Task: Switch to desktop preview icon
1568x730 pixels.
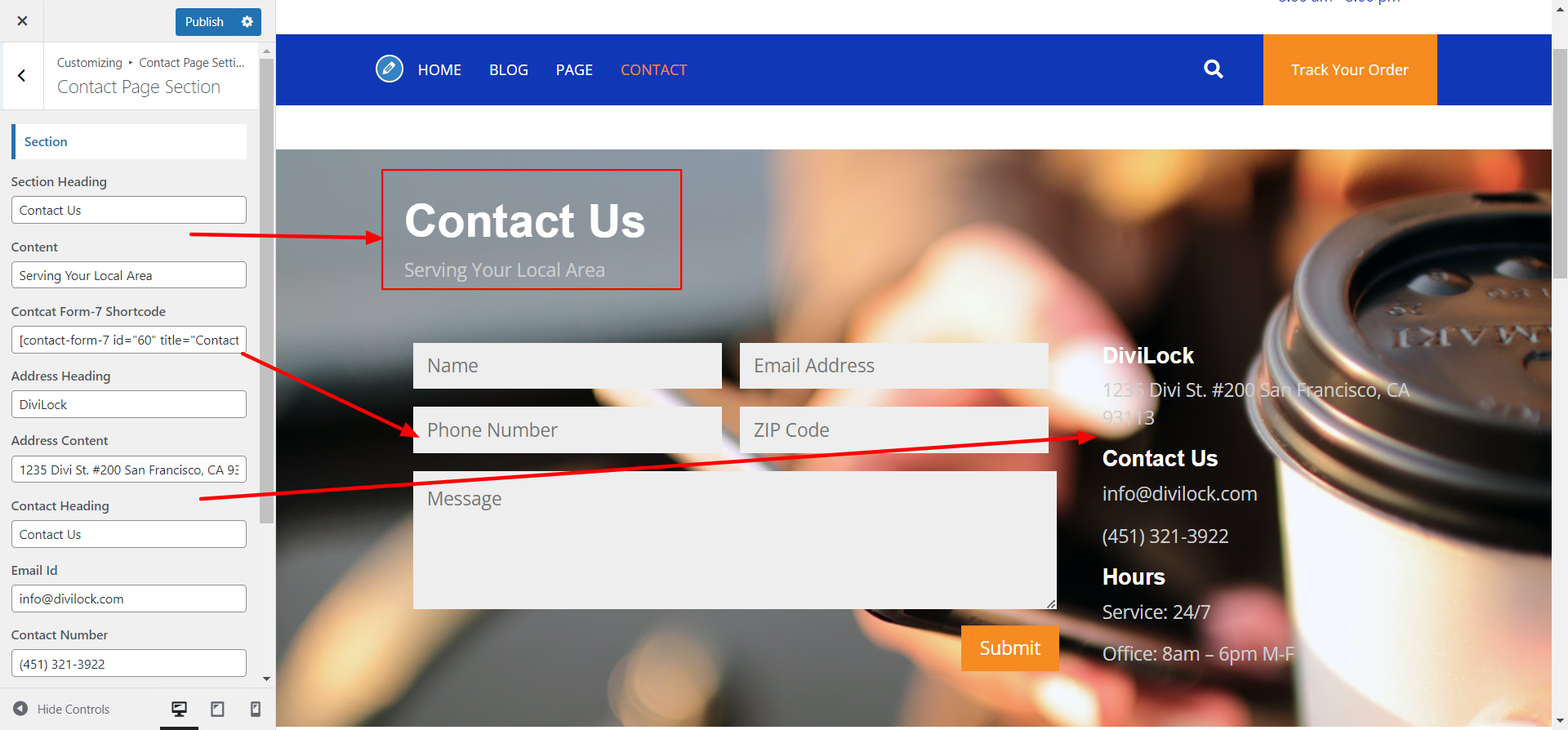Action: [179, 709]
